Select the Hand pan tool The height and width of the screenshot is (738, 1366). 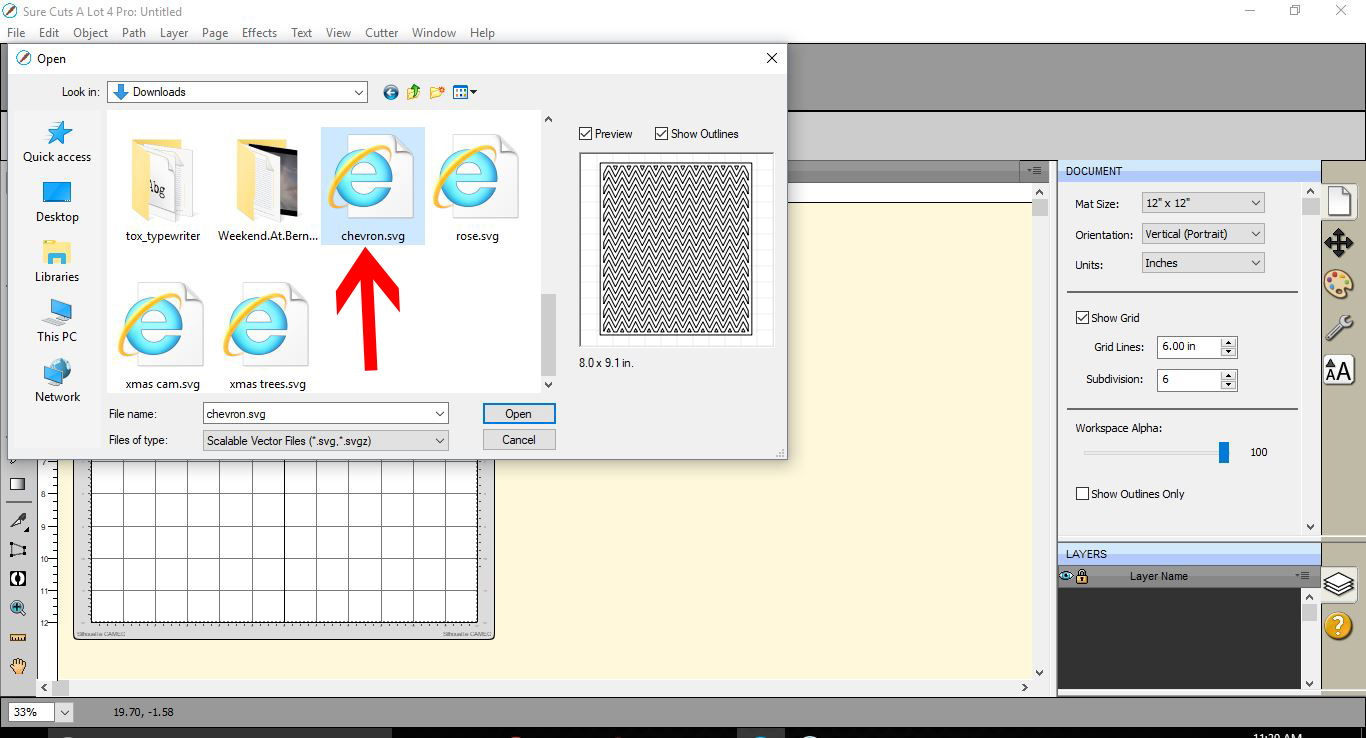(18, 666)
